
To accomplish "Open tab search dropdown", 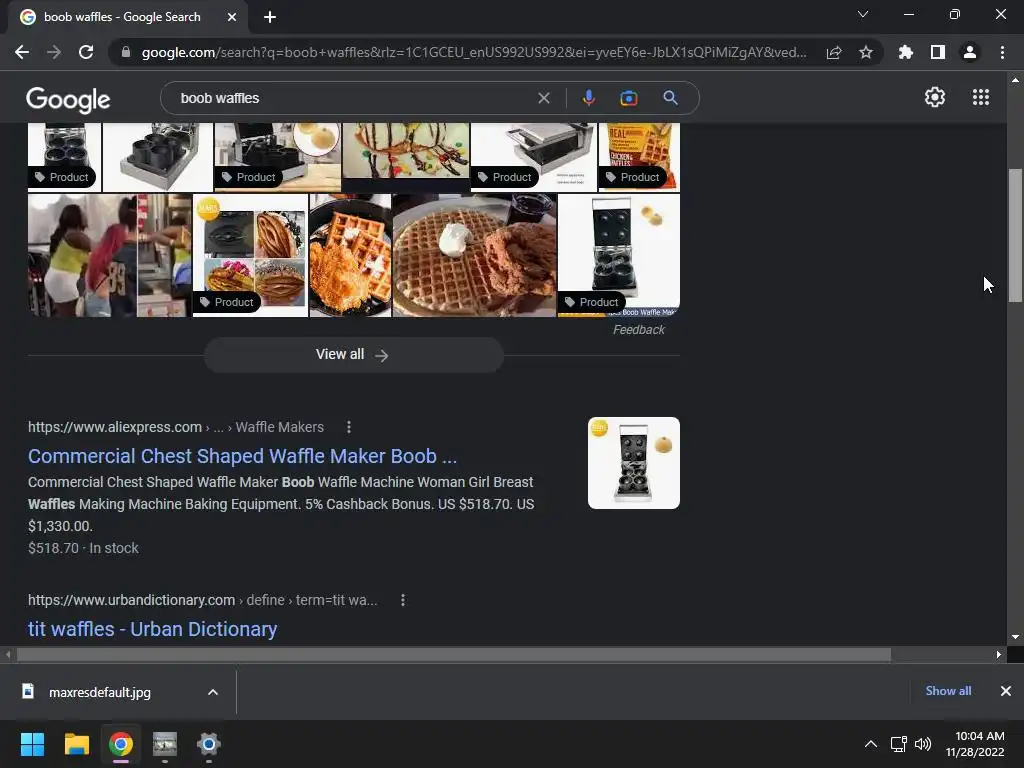I will point(863,14).
